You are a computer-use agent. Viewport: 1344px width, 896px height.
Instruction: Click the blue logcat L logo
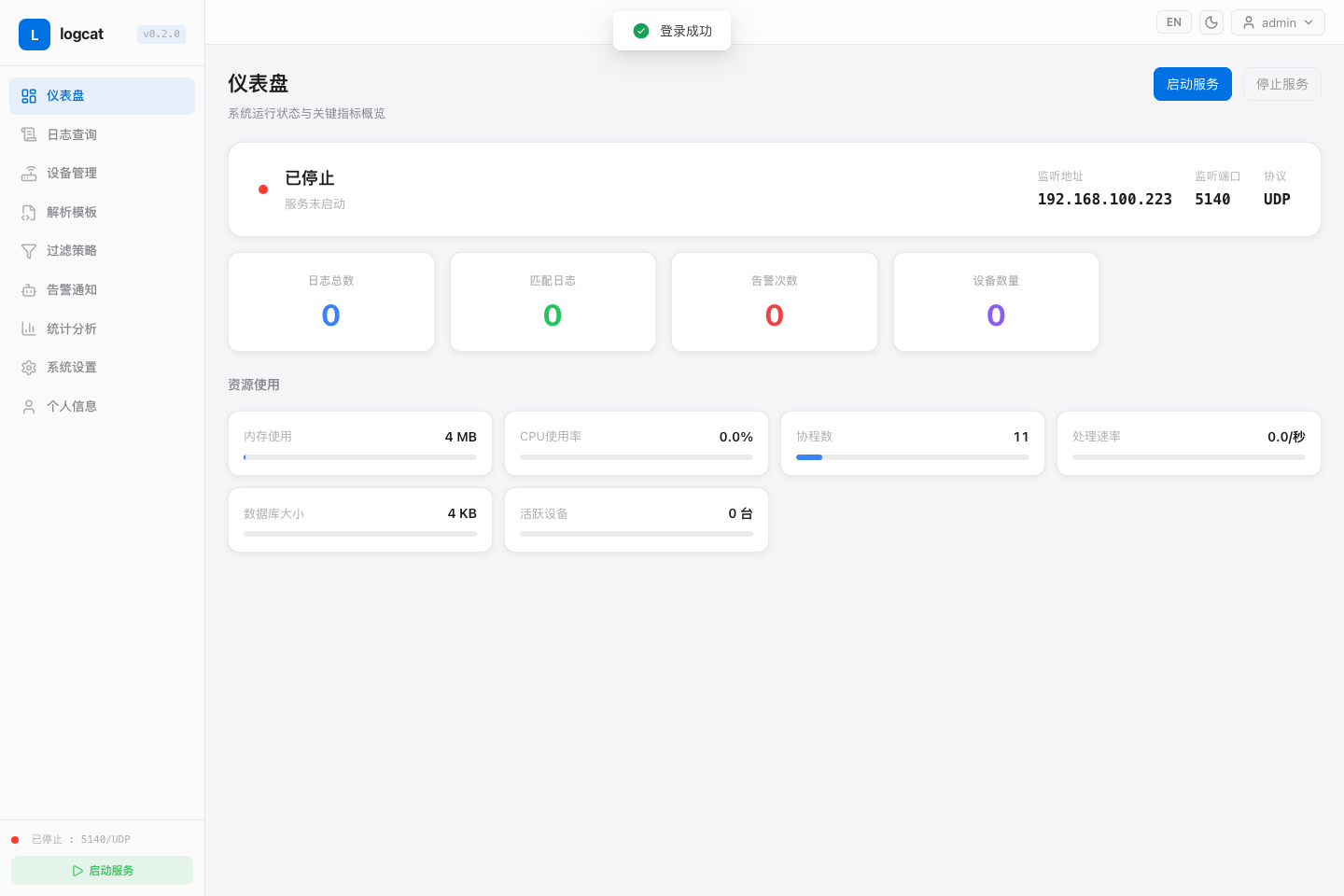click(x=35, y=35)
